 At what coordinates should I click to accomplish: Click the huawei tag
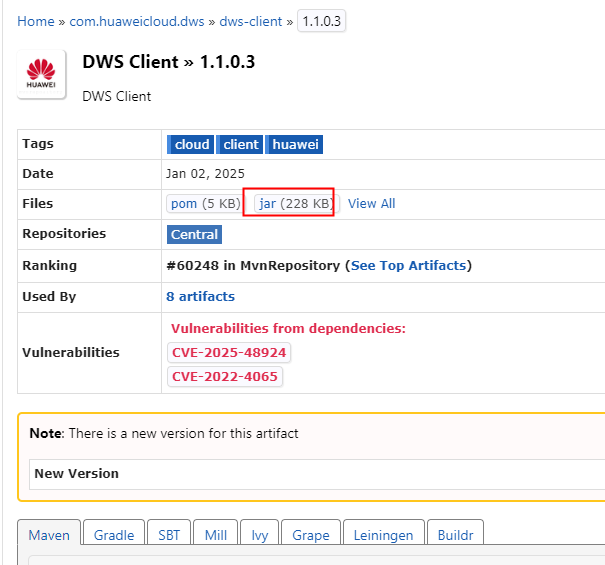[x=295, y=145]
